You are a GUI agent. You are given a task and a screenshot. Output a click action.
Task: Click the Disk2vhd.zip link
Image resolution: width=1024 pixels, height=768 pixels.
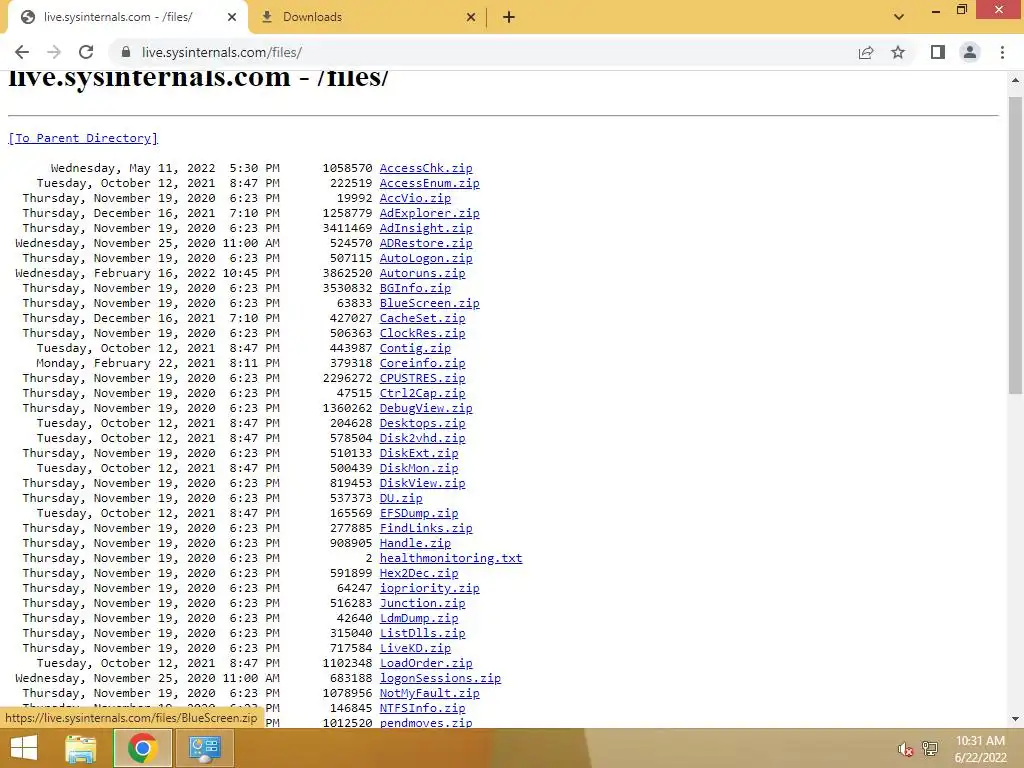point(423,438)
